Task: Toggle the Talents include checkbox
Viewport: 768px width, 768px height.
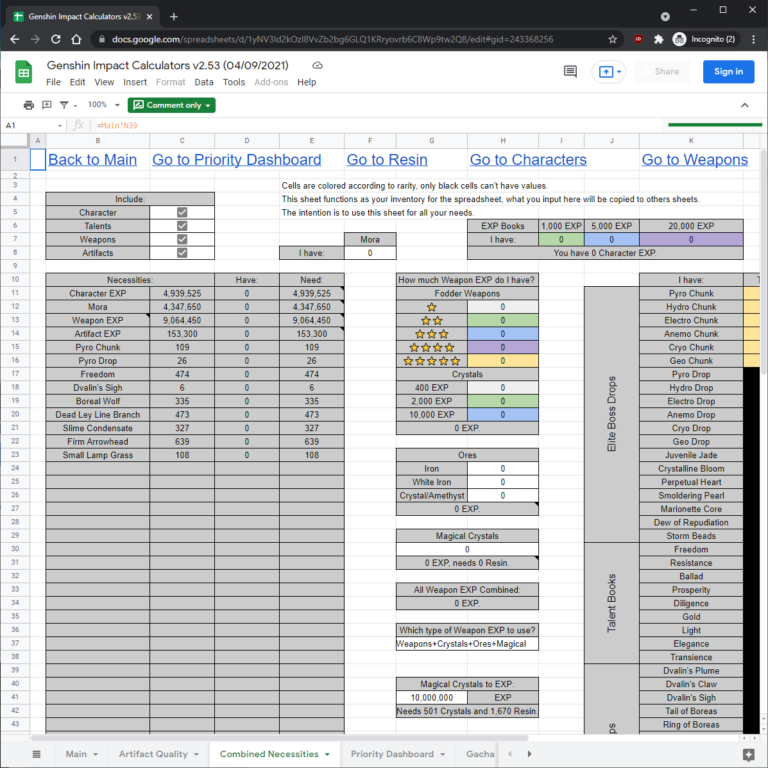Action: pyautogui.click(x=182, y=226)
